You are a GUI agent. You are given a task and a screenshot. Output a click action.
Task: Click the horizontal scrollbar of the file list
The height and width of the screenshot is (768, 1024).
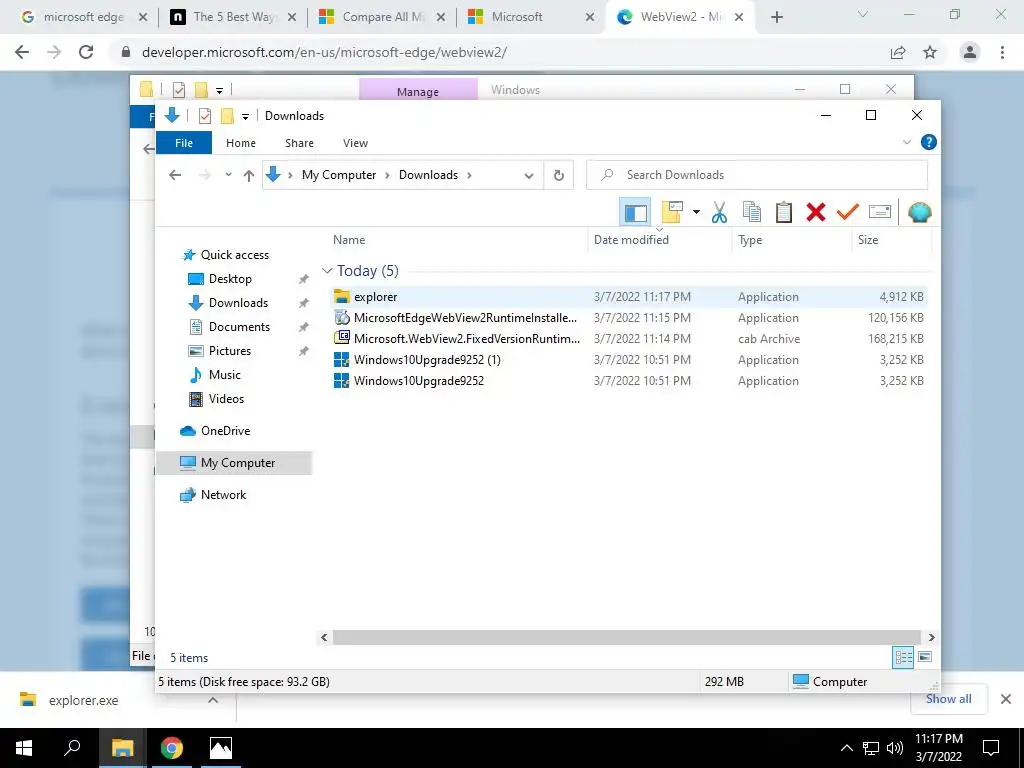click(x=627, y=637)
